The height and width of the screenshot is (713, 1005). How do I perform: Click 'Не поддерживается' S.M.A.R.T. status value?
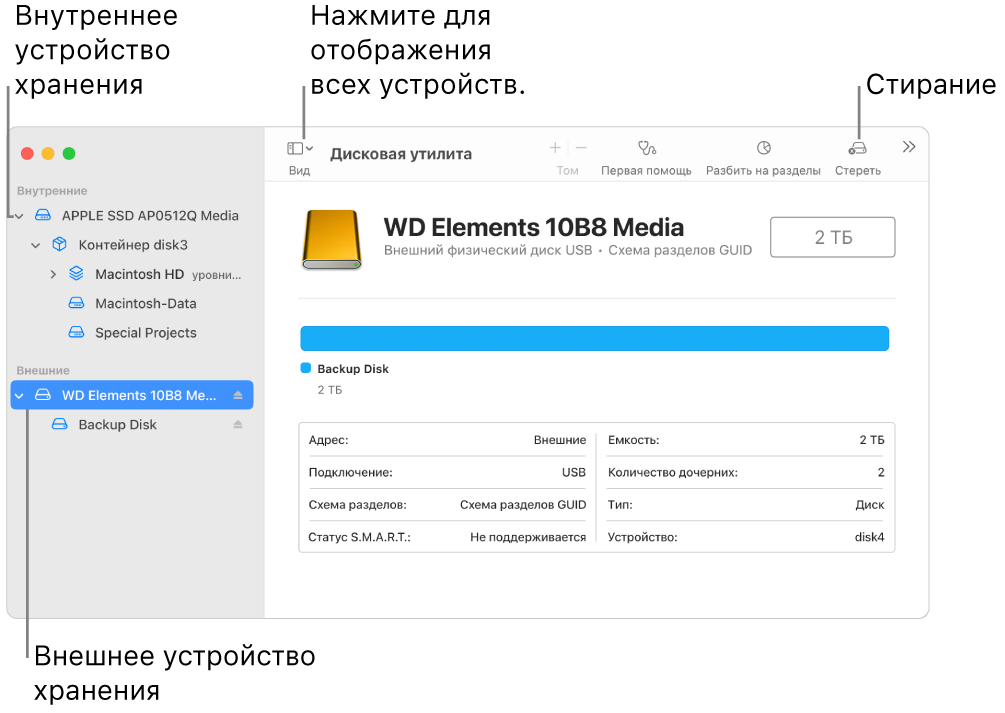[x=528, y=537]
